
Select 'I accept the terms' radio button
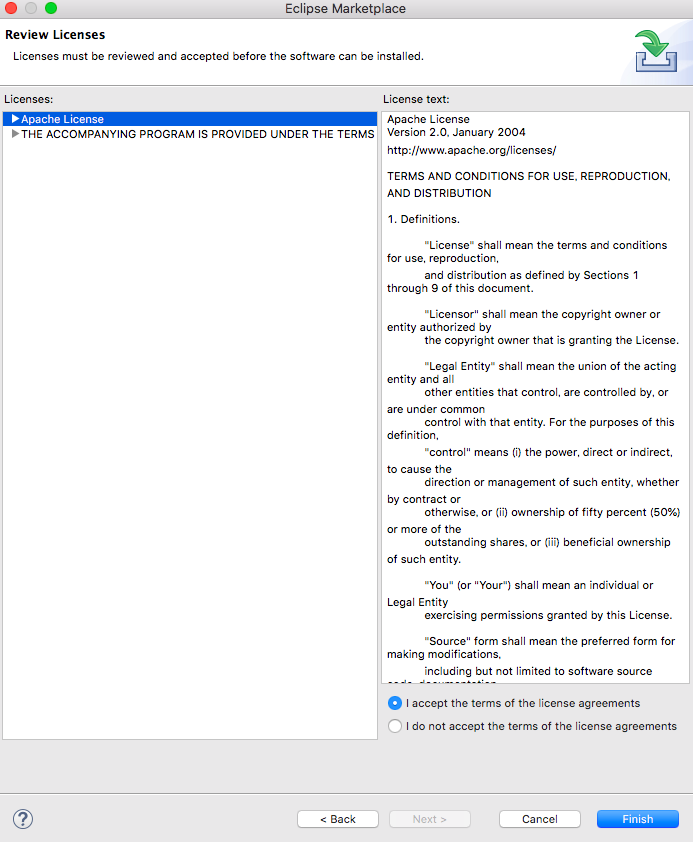click(x=395, y=703)
